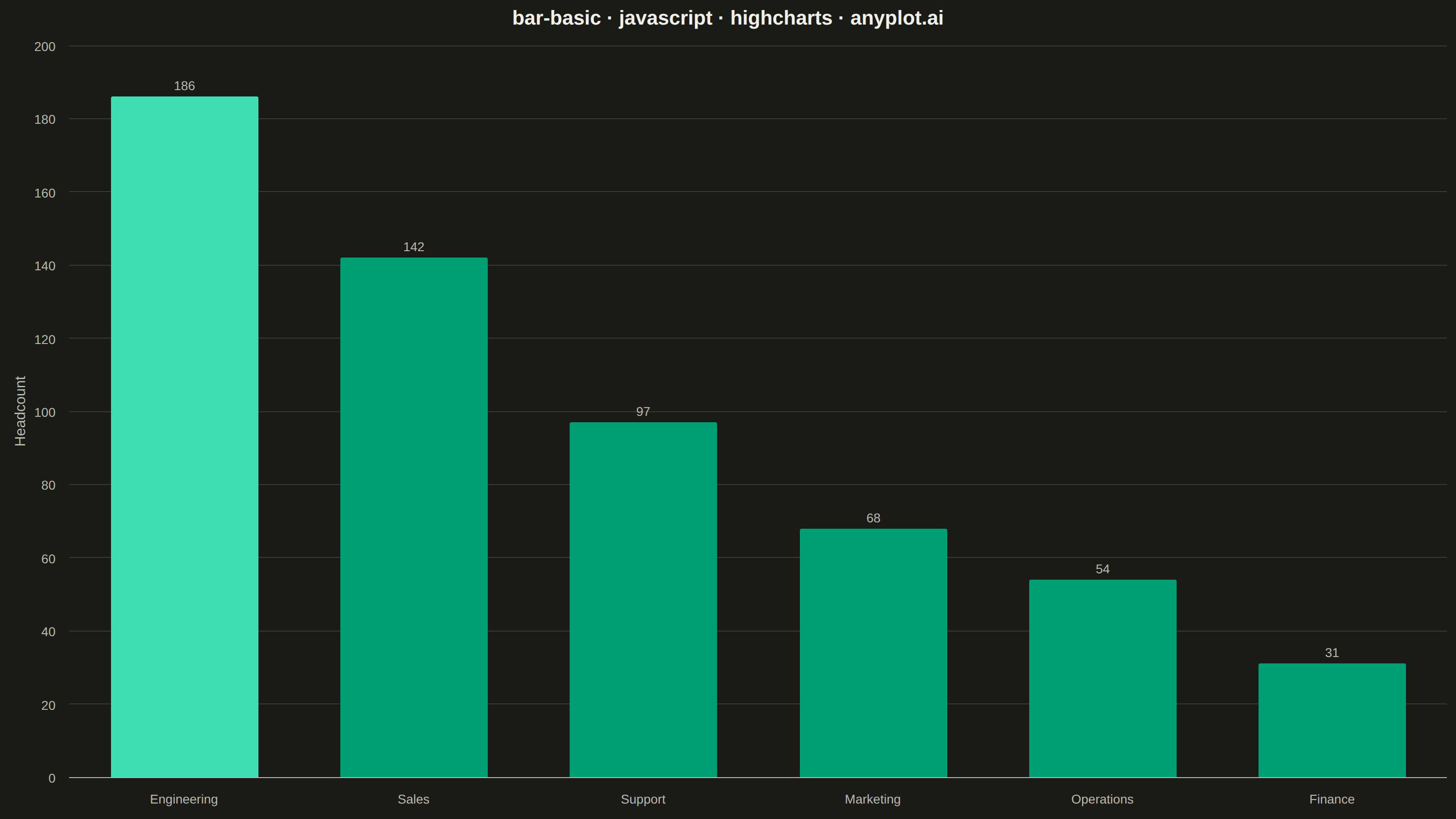Click the 97 data label
This screenshot has height=819, width=1456.
click(x=643, y=411)
